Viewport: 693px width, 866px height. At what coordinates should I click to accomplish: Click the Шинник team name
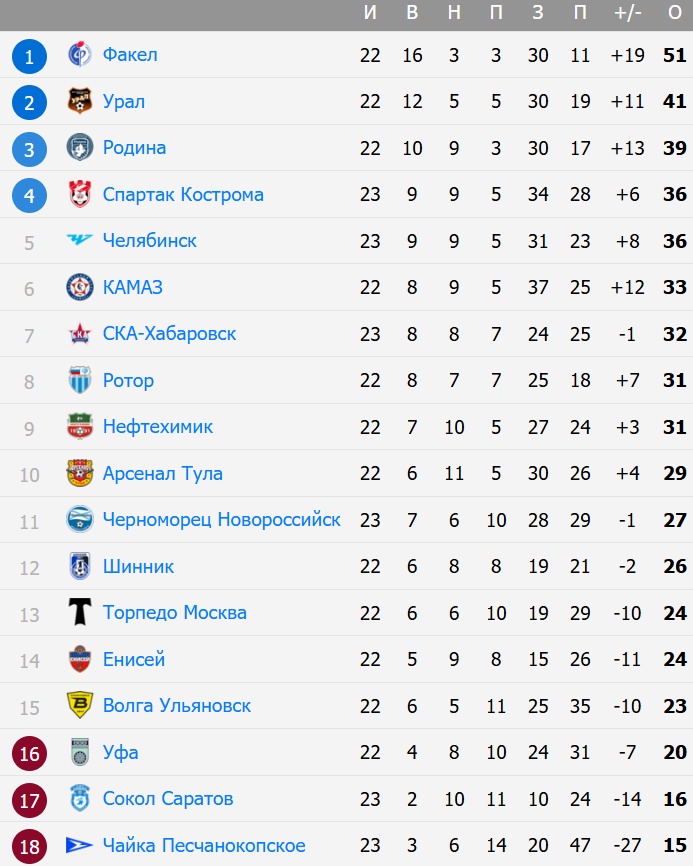[138, 566]
